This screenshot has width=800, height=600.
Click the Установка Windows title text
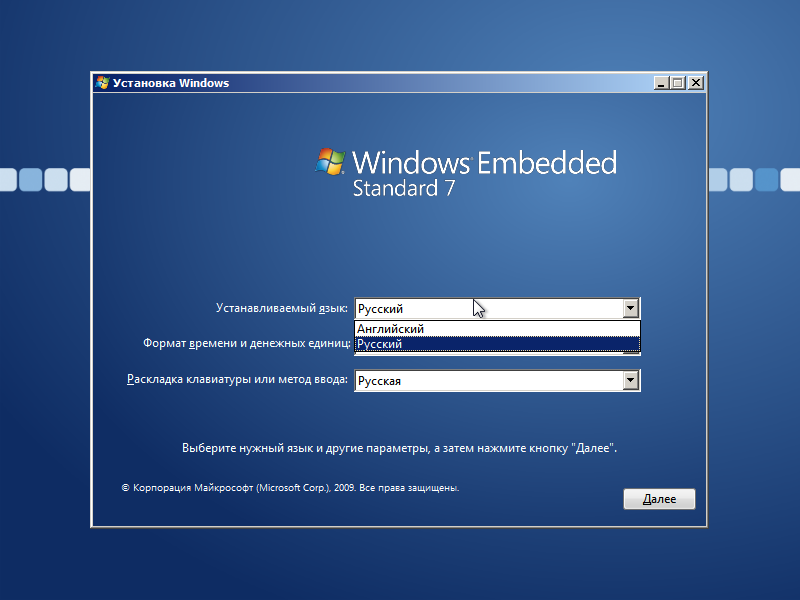171,83
